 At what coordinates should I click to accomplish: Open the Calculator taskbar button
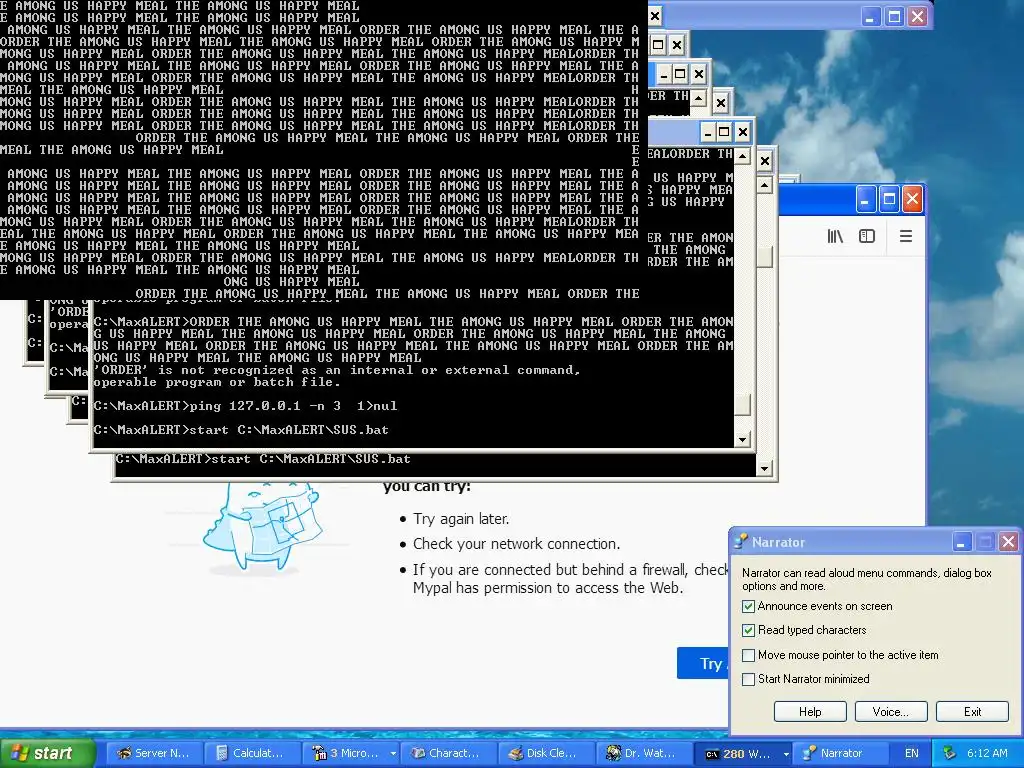coord(251,753)
